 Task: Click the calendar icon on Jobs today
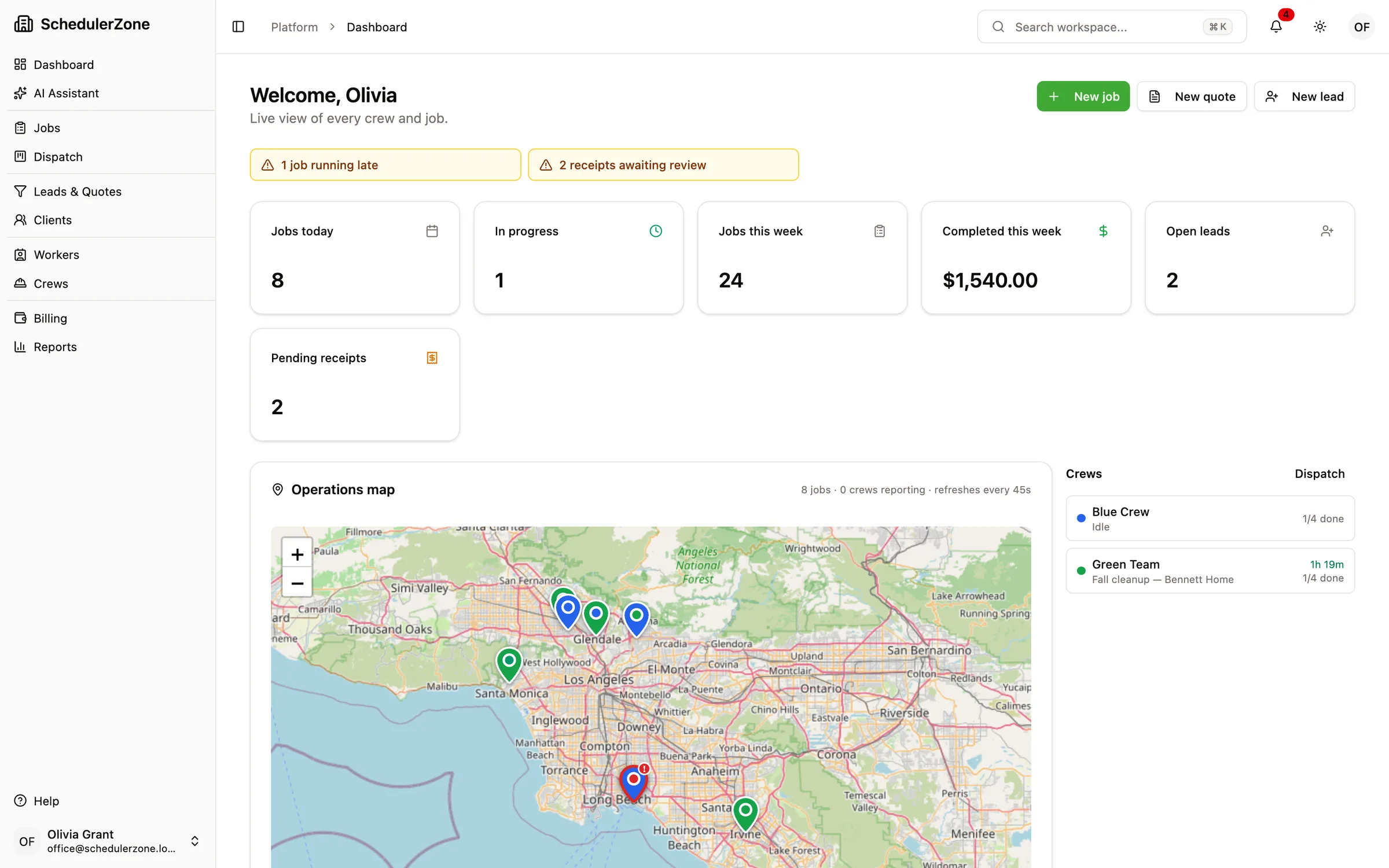click(x=432, y=231)
